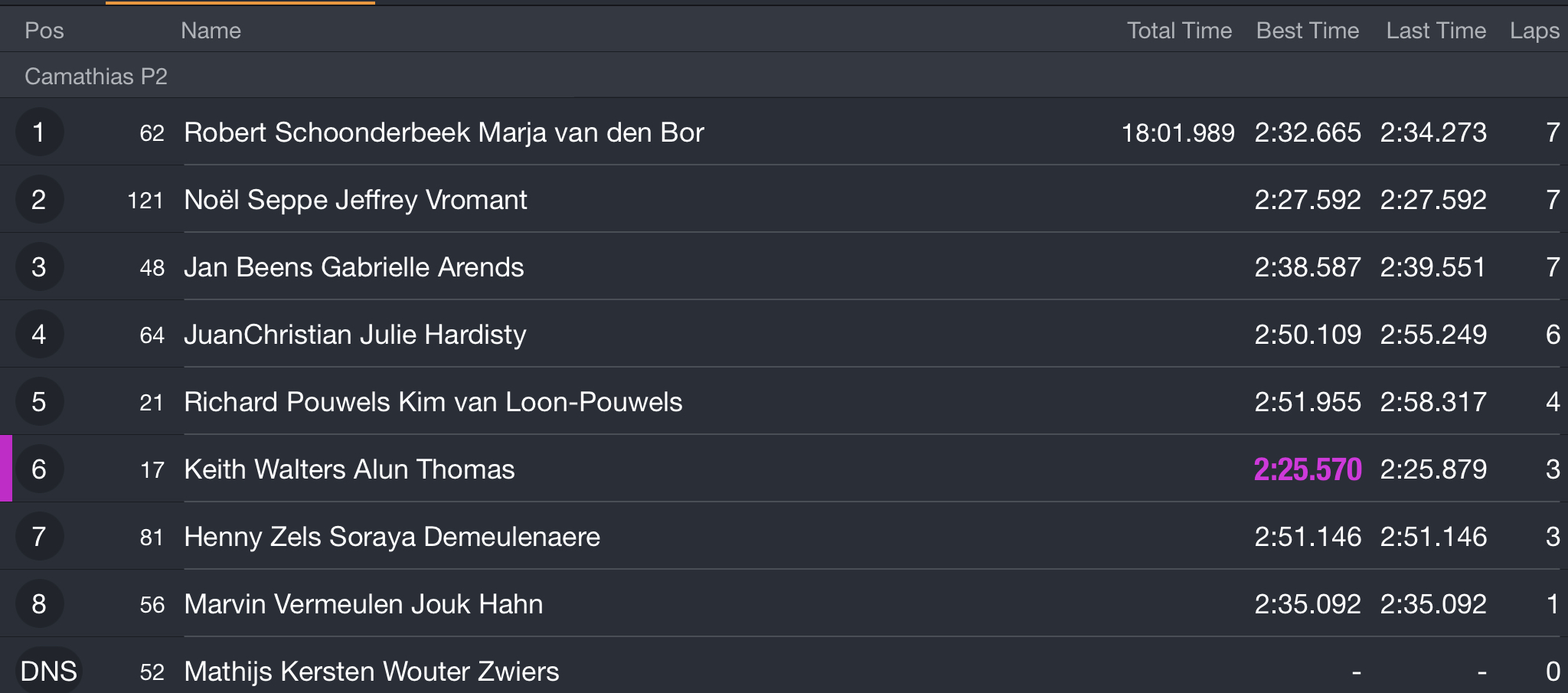This screenshot has height=693, width=1568.
Task: Select Keith Walters Alun Thomas row
Action: click(x=784, y=469)
